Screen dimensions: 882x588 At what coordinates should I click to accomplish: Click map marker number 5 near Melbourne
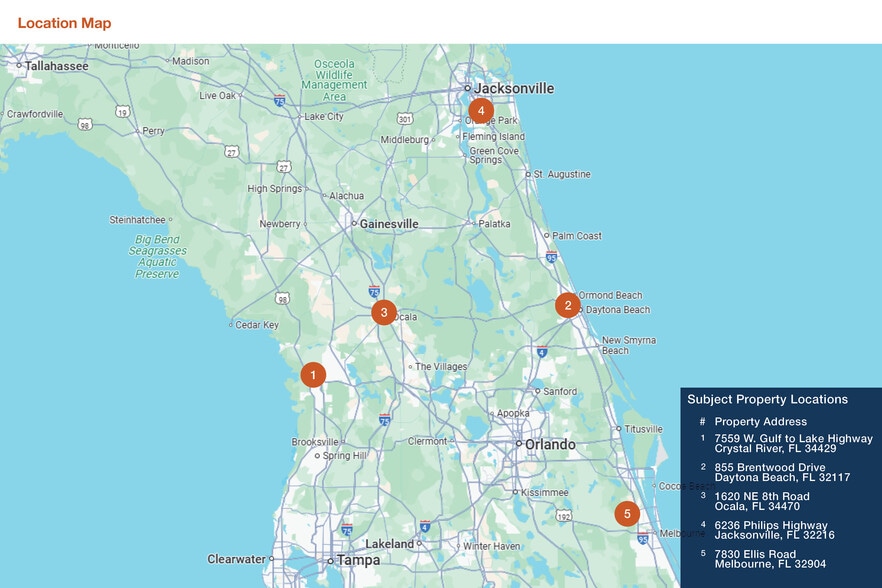(x=627, y=514)
